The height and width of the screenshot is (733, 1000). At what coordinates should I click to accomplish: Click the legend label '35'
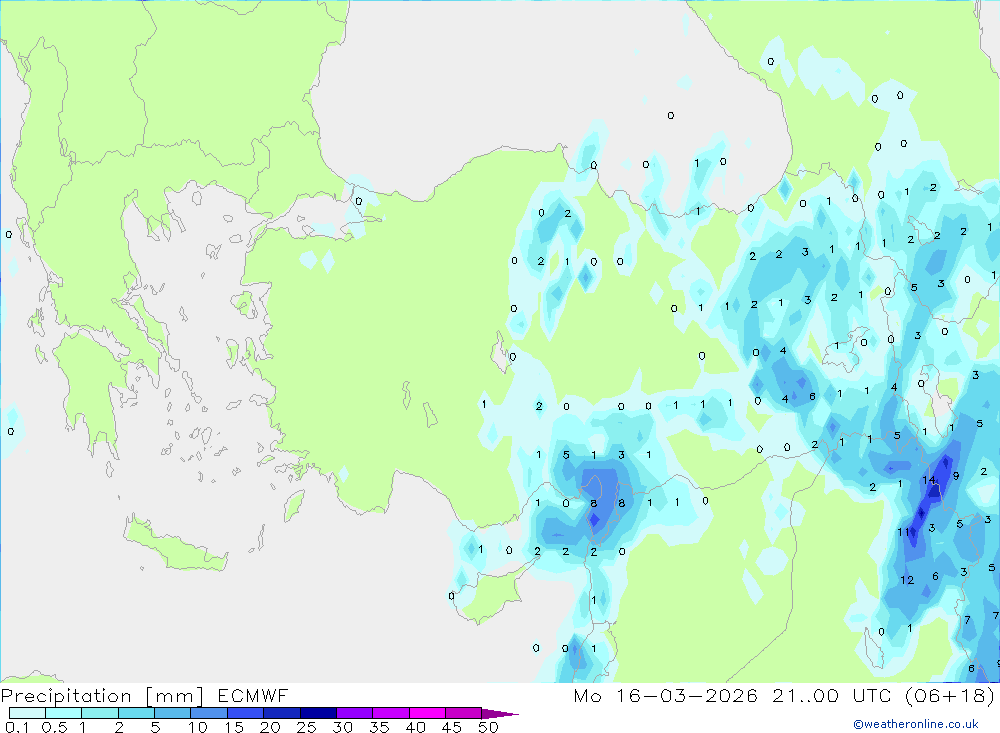379,727
